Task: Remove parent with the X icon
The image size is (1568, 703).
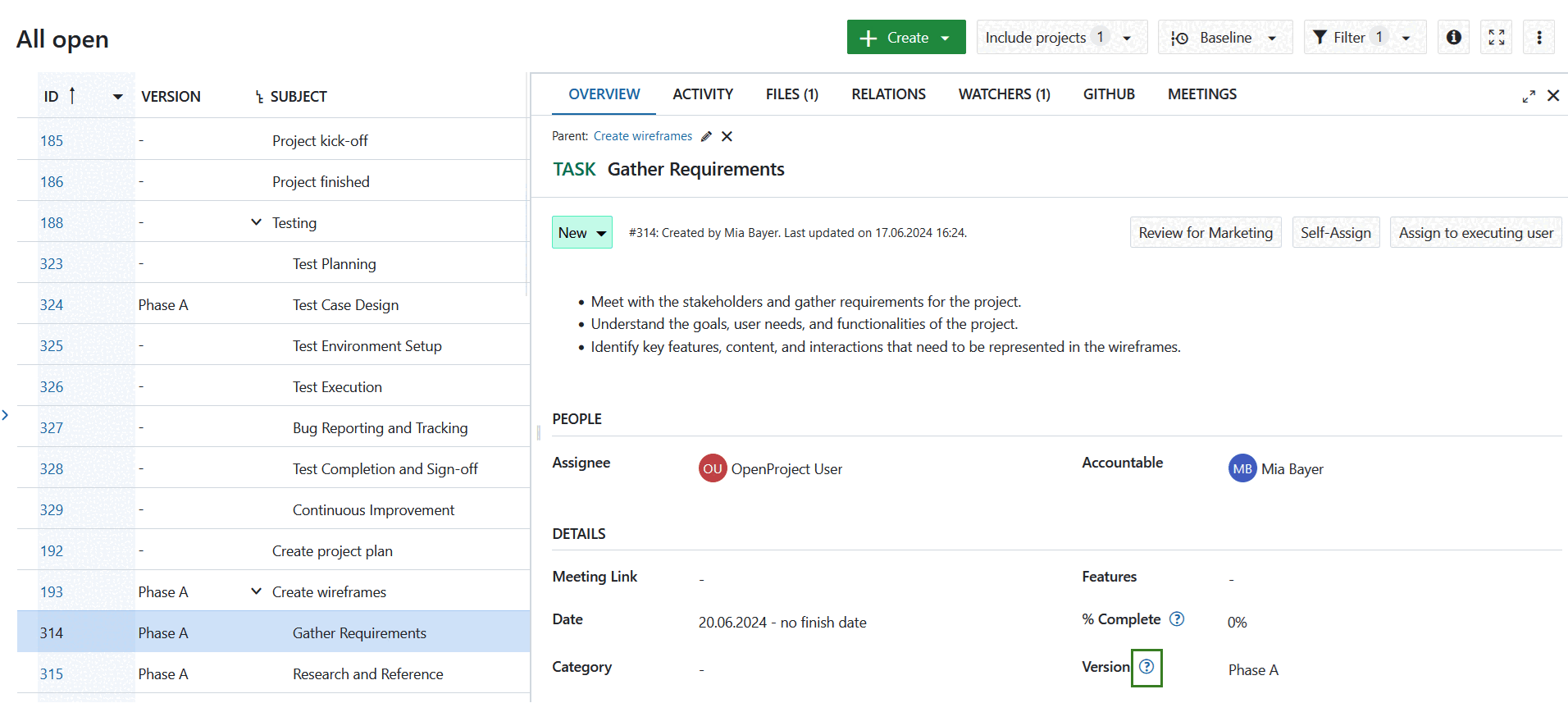Action: coord(727,136)
